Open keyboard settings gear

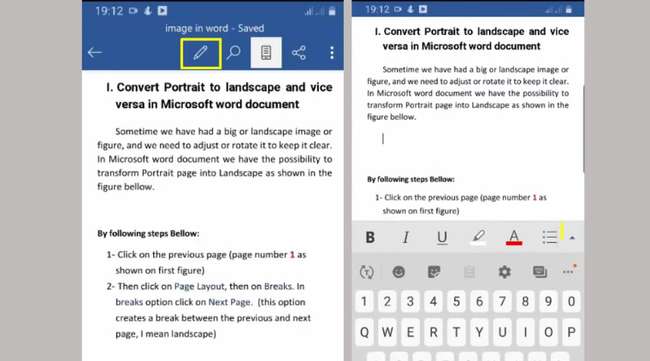coord(504,272)
